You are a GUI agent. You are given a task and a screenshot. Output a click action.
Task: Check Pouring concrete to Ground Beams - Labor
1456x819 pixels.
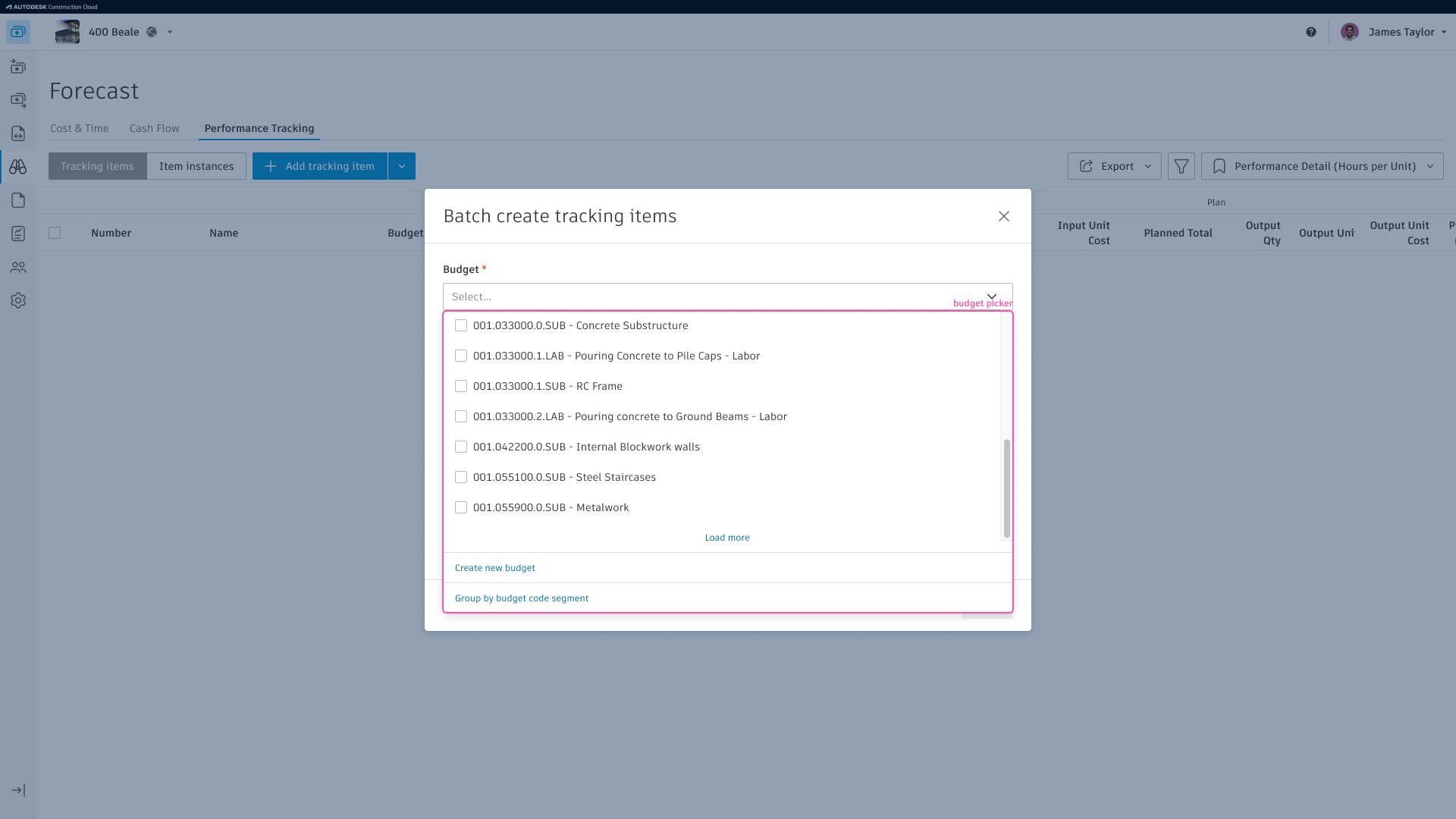point(461,416)
